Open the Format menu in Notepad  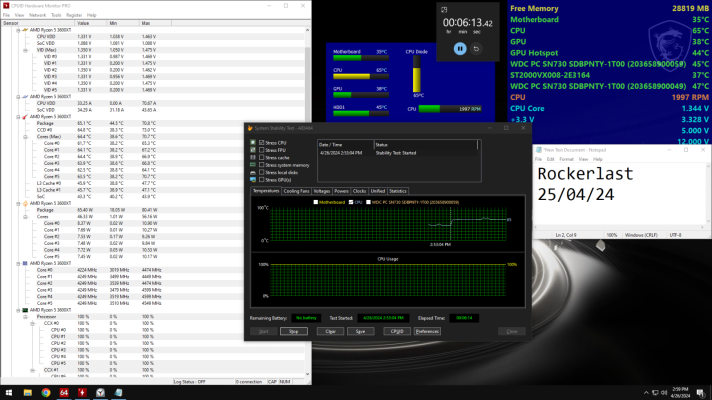pos(566,159)
